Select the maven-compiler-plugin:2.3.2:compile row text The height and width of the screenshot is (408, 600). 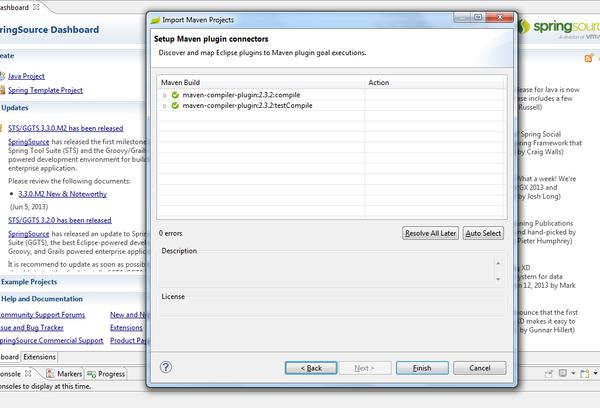(241, 95)
